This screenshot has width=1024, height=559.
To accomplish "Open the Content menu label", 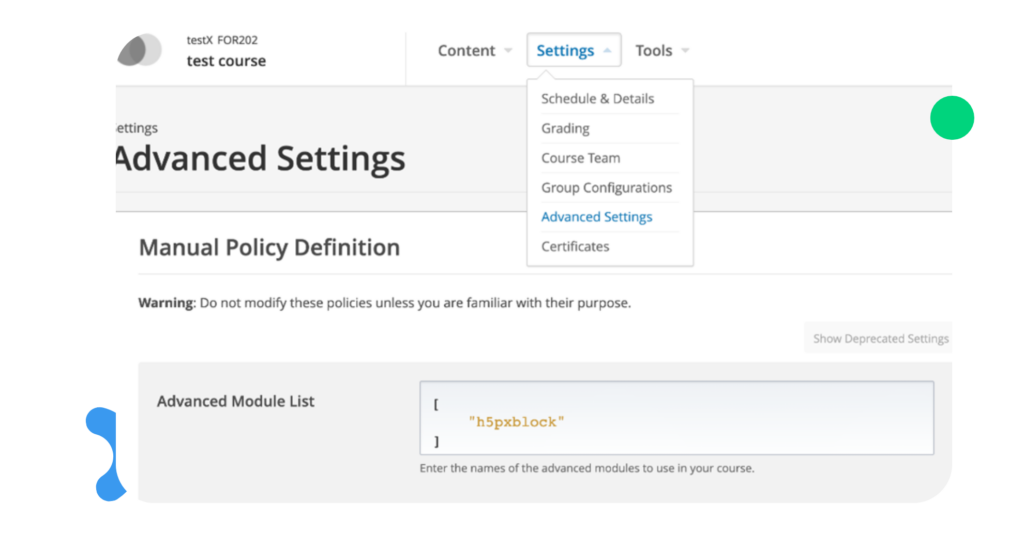I will tap(466, 51).
